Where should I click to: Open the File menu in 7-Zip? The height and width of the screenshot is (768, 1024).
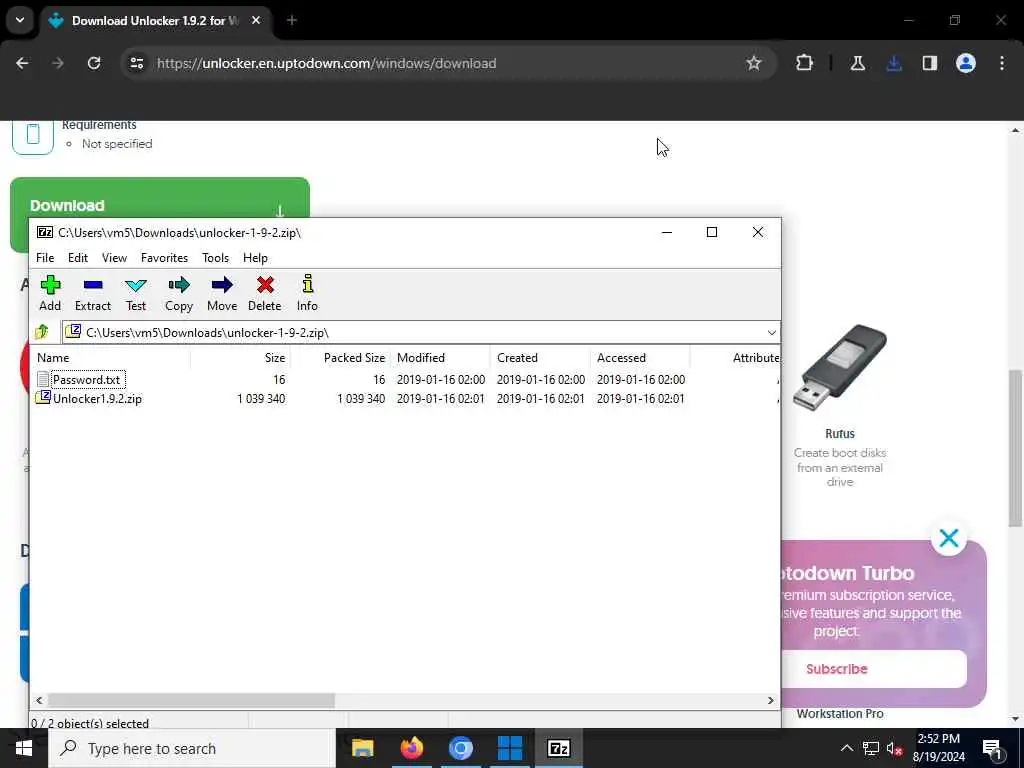(x=45, y=258)
